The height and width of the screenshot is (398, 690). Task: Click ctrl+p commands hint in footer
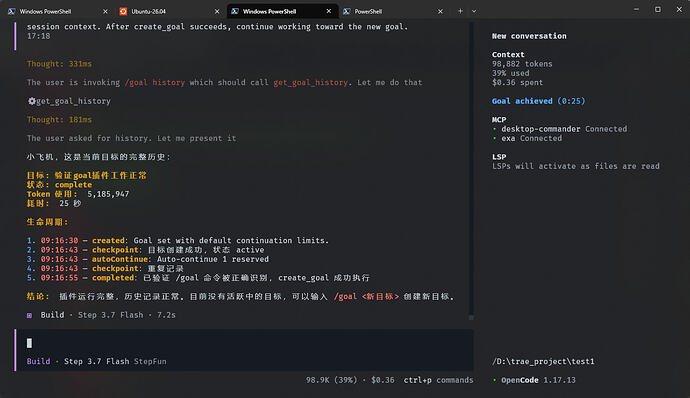click(x=438, y=380)
